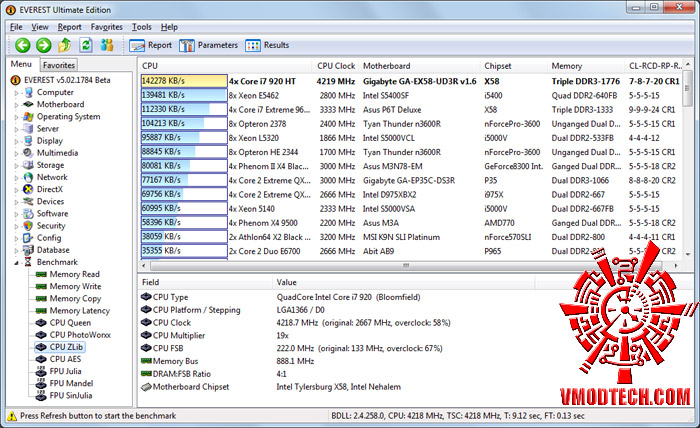Click the Refresh toolbar icon
The width and height of the screenshot is (700, 428).
point(86,45)
